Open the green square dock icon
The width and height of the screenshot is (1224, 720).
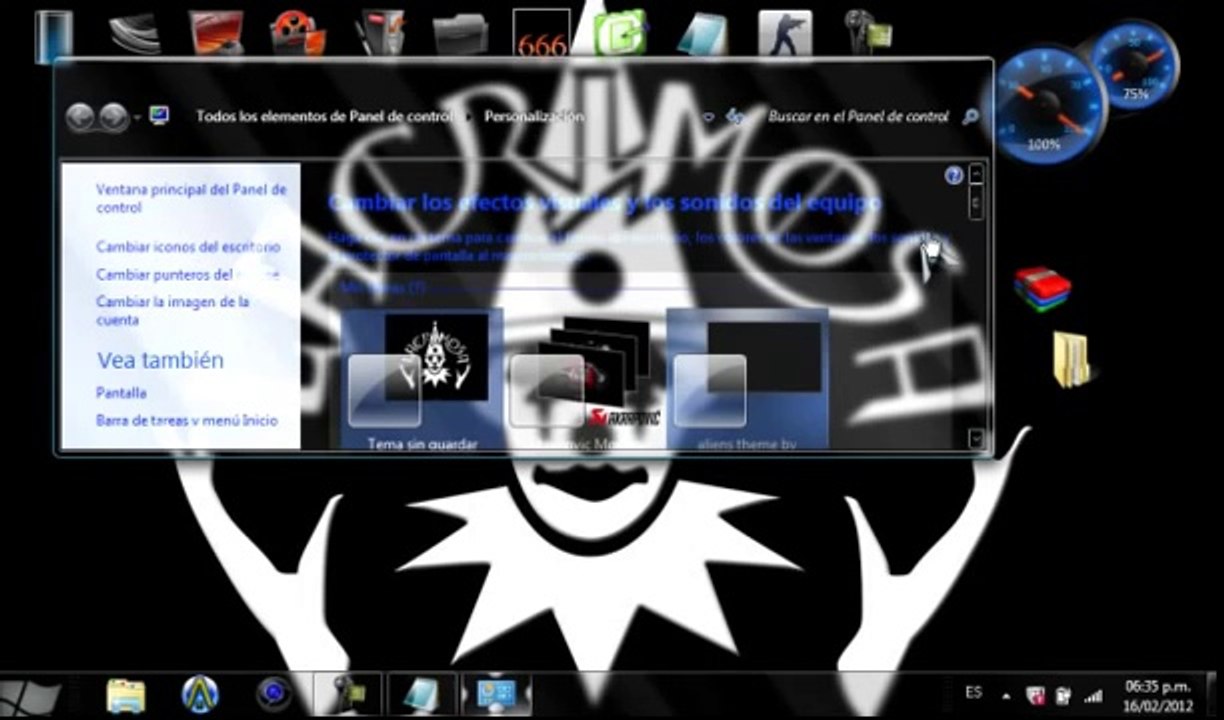[x=620, y=33]
